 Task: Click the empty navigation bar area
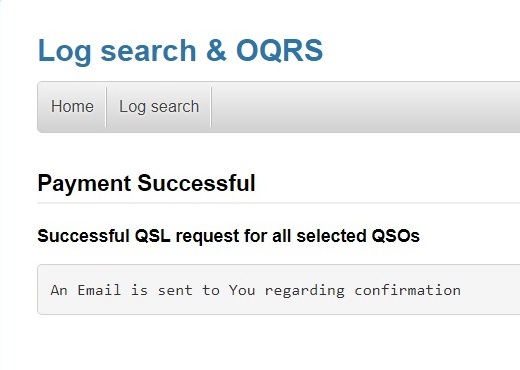pyautogui.click(x=365, y=107)
